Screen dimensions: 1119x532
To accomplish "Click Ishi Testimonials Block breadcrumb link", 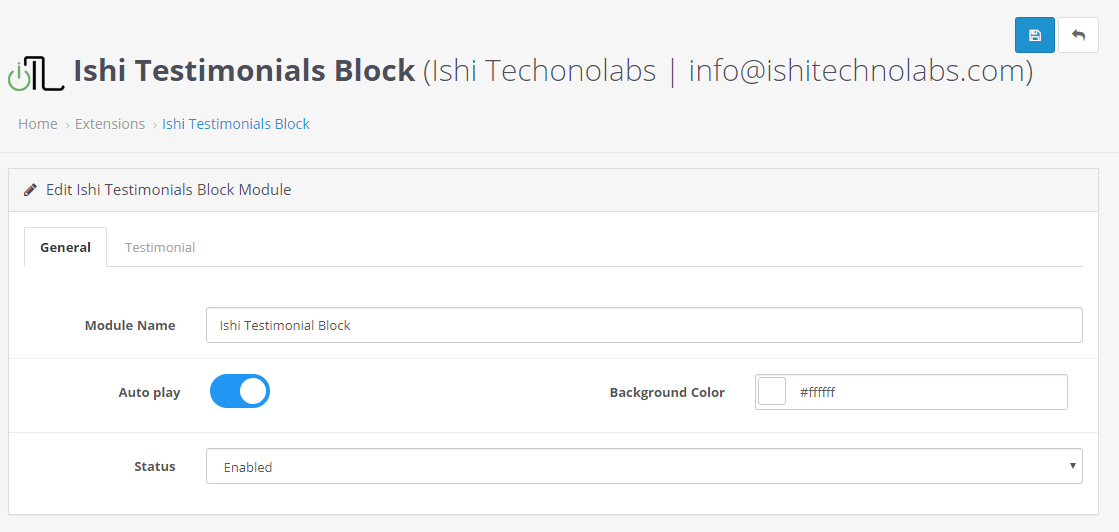I will pyautogui.click(x=236, y=124).
